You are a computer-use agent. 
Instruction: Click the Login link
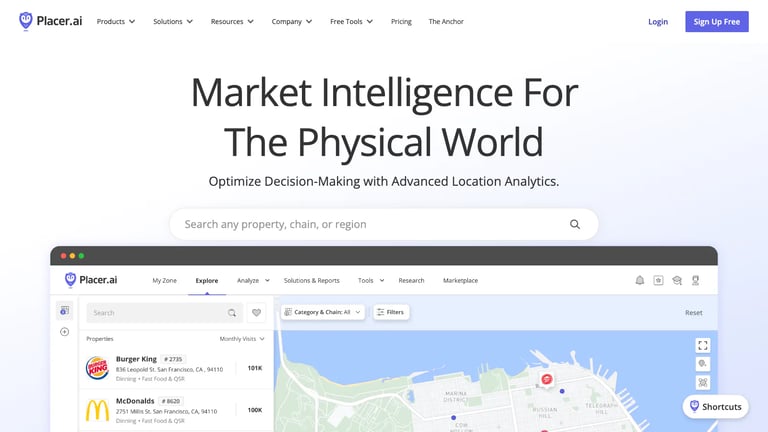(658, 22)
